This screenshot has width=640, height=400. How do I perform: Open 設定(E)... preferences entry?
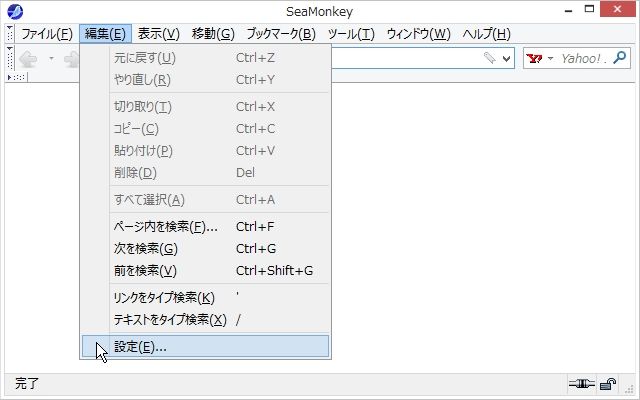[x=205, y=347]
